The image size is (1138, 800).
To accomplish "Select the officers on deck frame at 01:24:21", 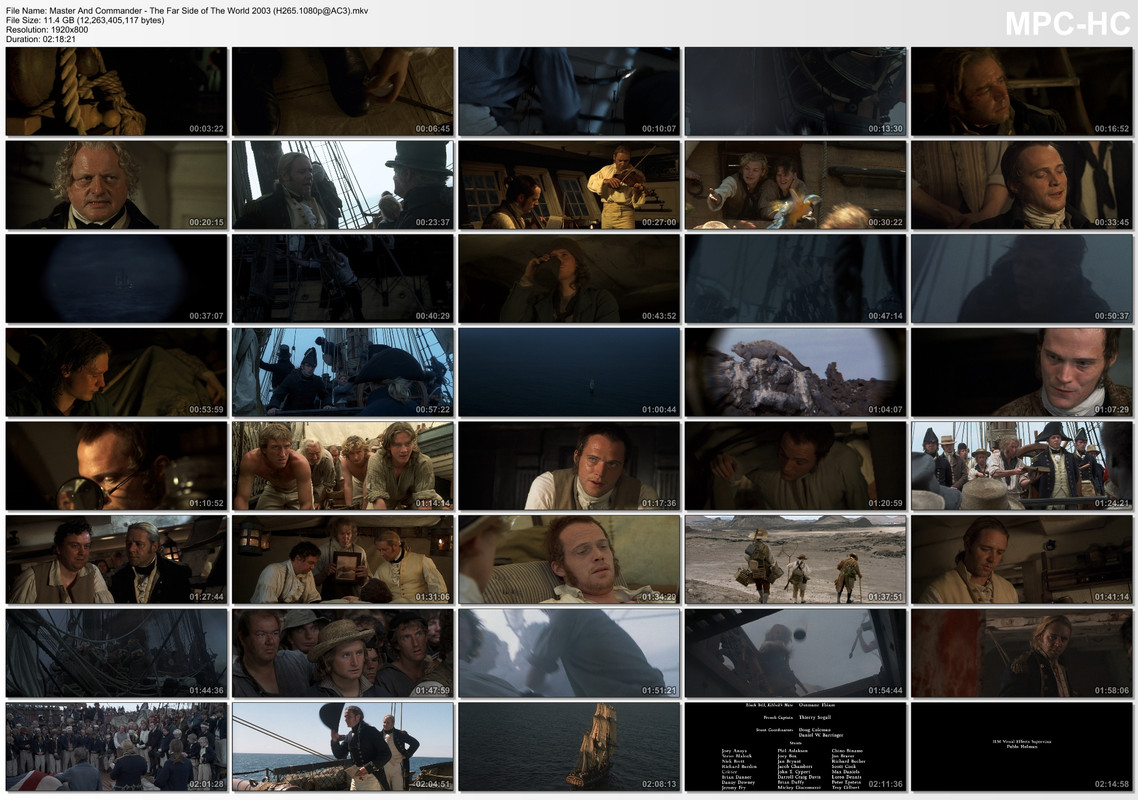I will click(1022, 466).
